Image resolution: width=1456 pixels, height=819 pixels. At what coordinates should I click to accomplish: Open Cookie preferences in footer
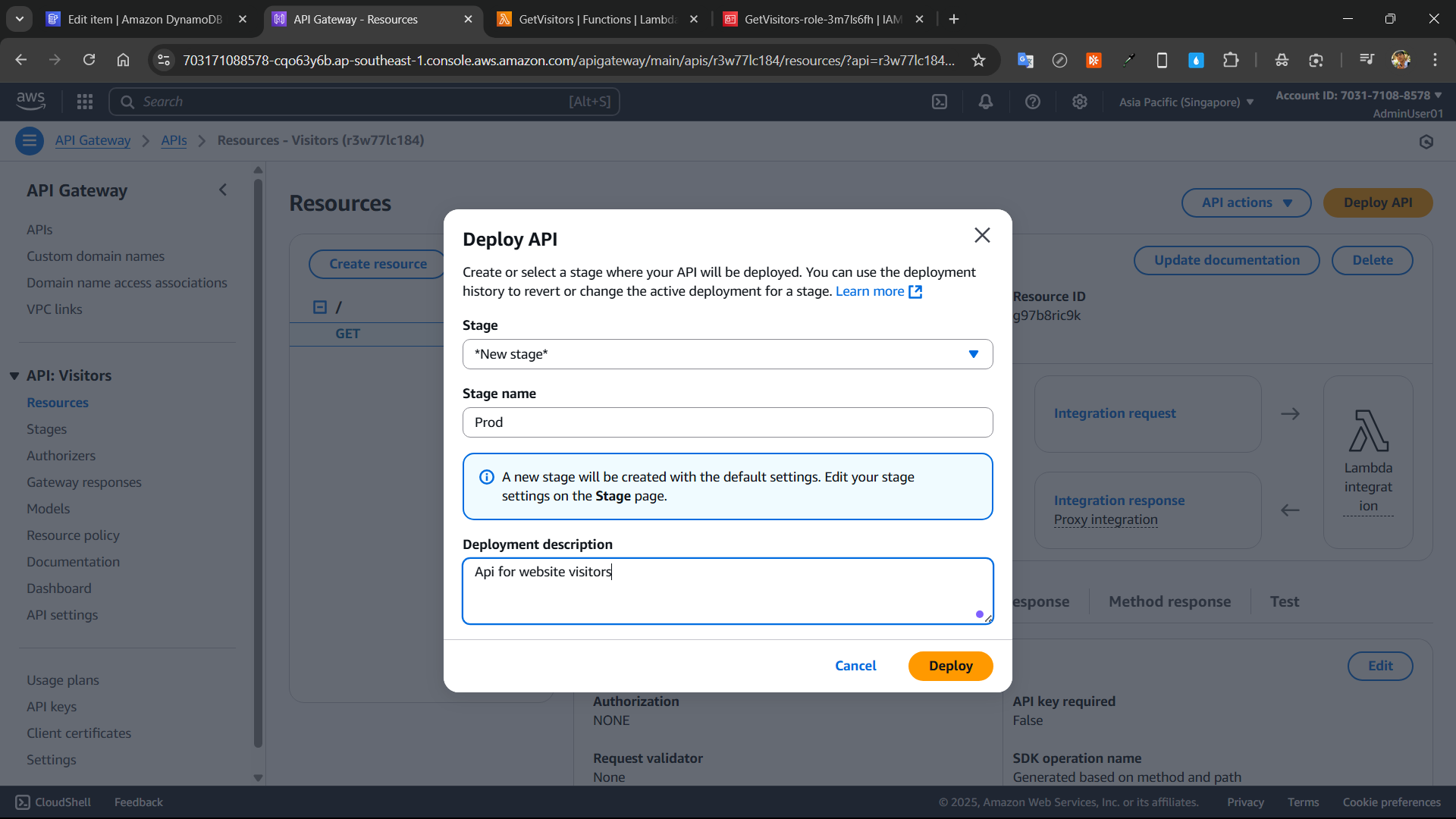pos(1392,802)
